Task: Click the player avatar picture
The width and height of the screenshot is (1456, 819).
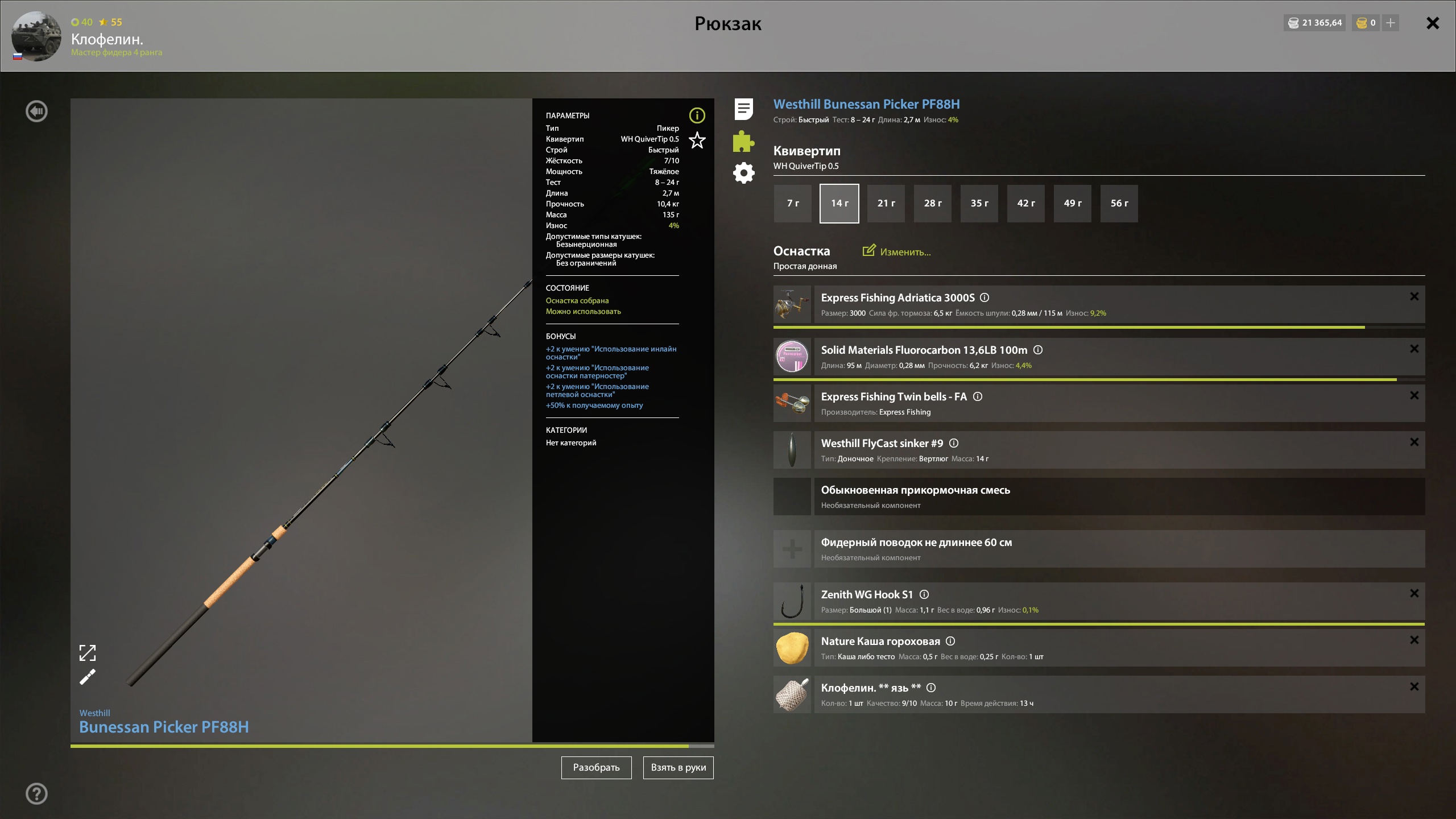Action: [x=36, y=36]
